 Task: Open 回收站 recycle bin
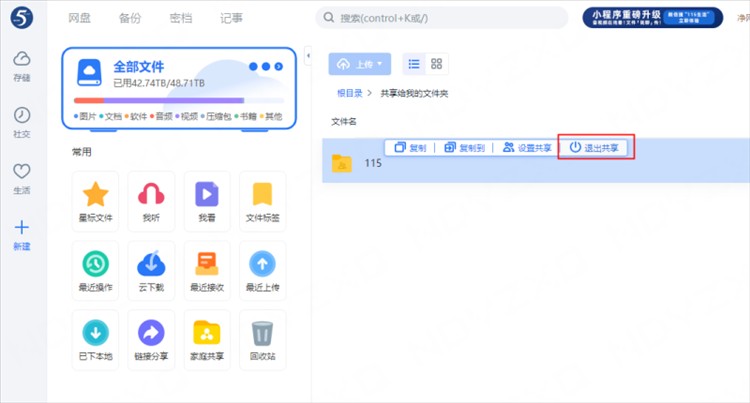click(263, 340)
